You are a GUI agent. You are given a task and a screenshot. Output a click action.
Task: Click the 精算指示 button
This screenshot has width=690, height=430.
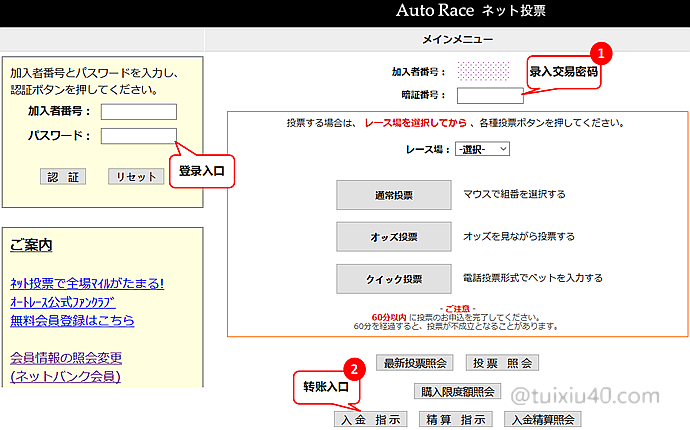(455, 419)
